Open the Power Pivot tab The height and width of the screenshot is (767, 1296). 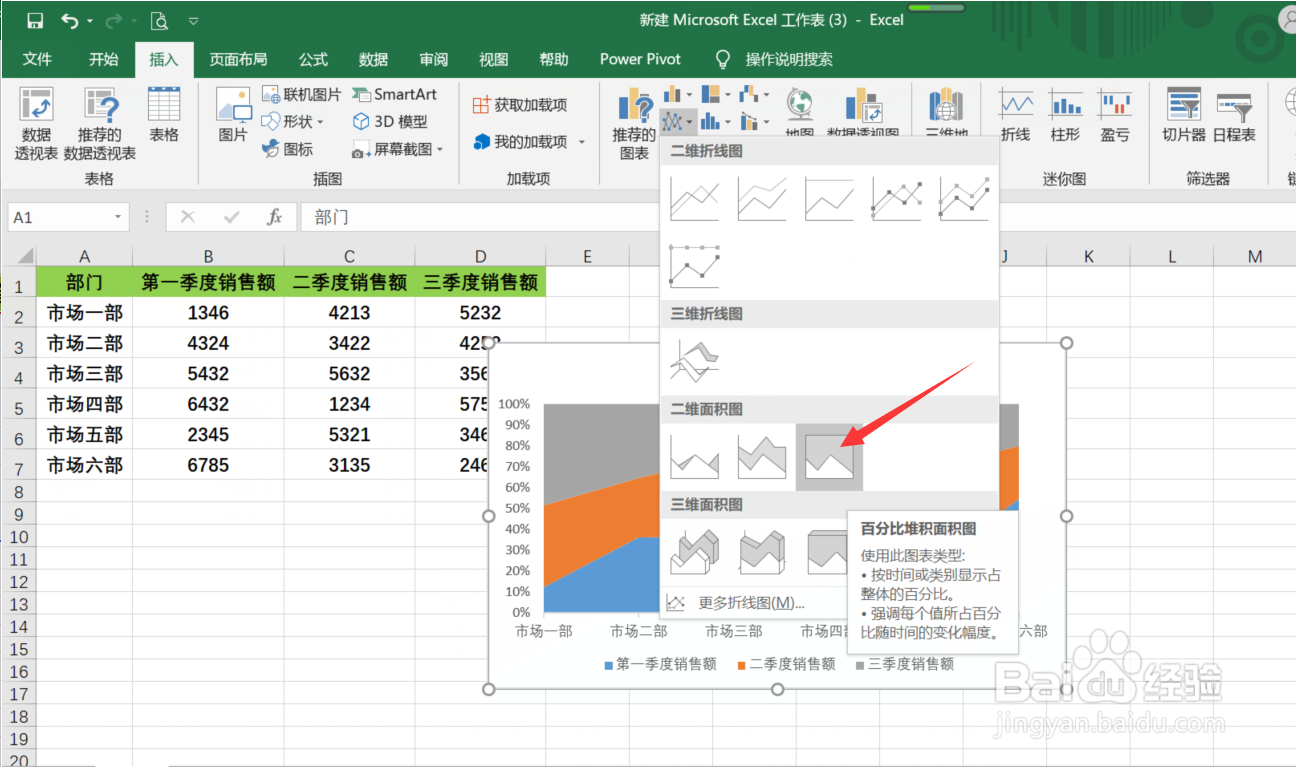[639, 59]
